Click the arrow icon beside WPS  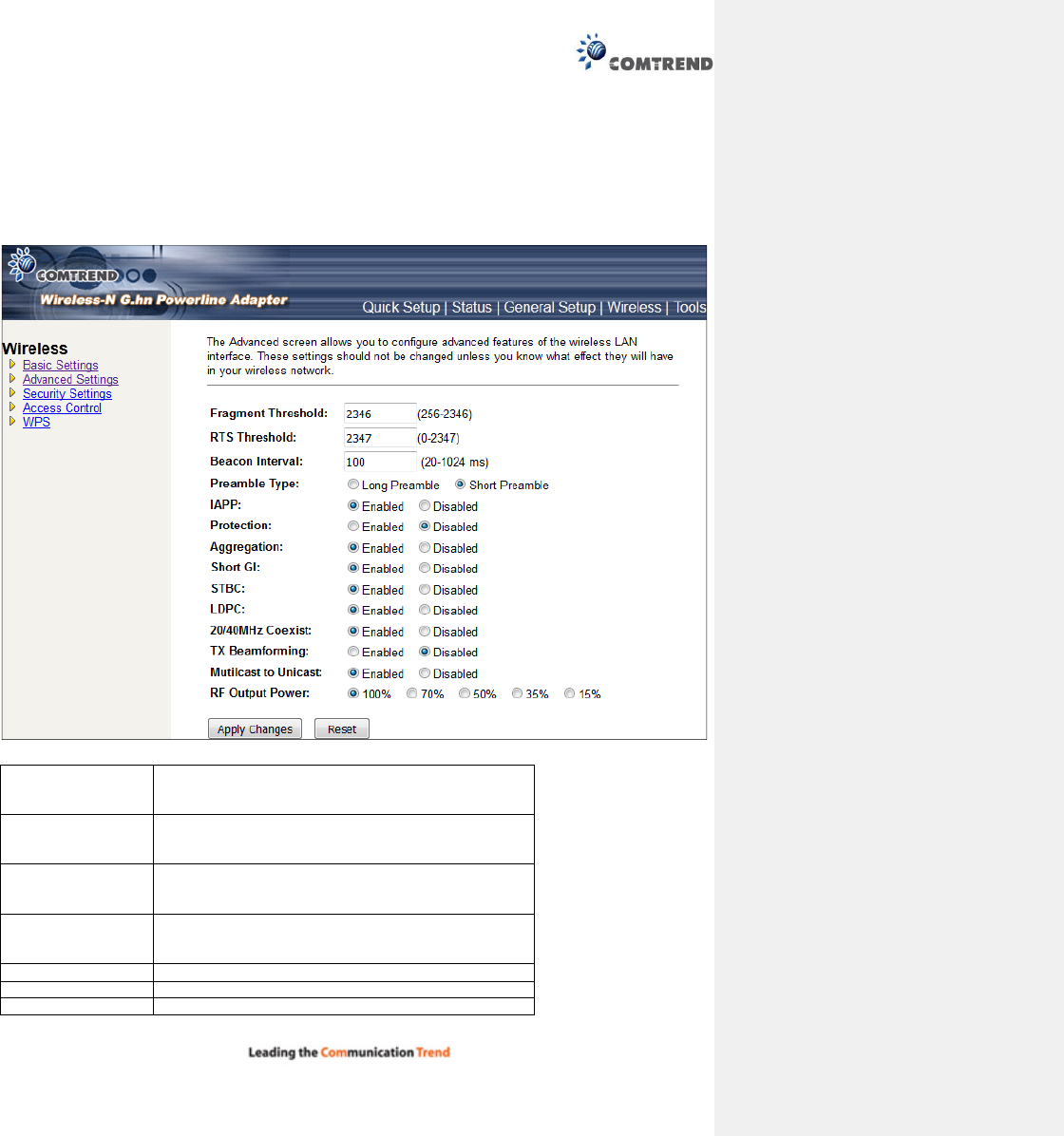click(x=12, y=421)
